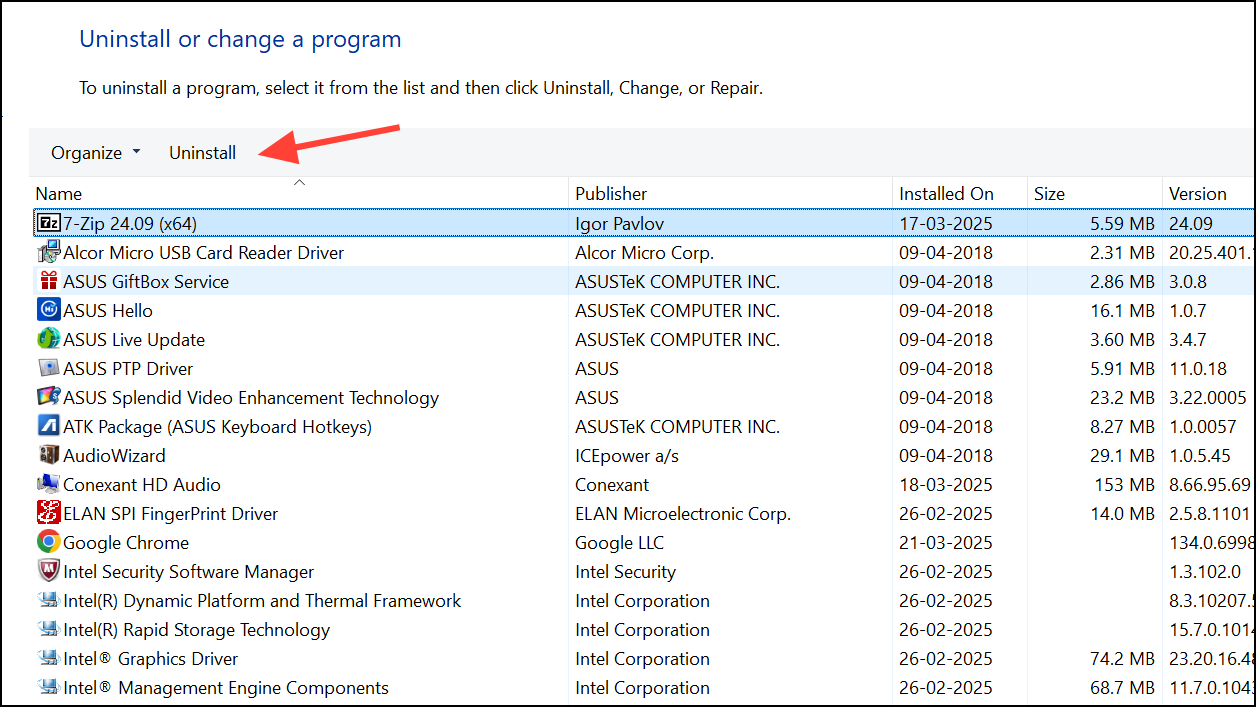Viewport: 1256px width, 707px height.
Task: Select Google Chrome in the list
Action: click(x=643, y=542)
